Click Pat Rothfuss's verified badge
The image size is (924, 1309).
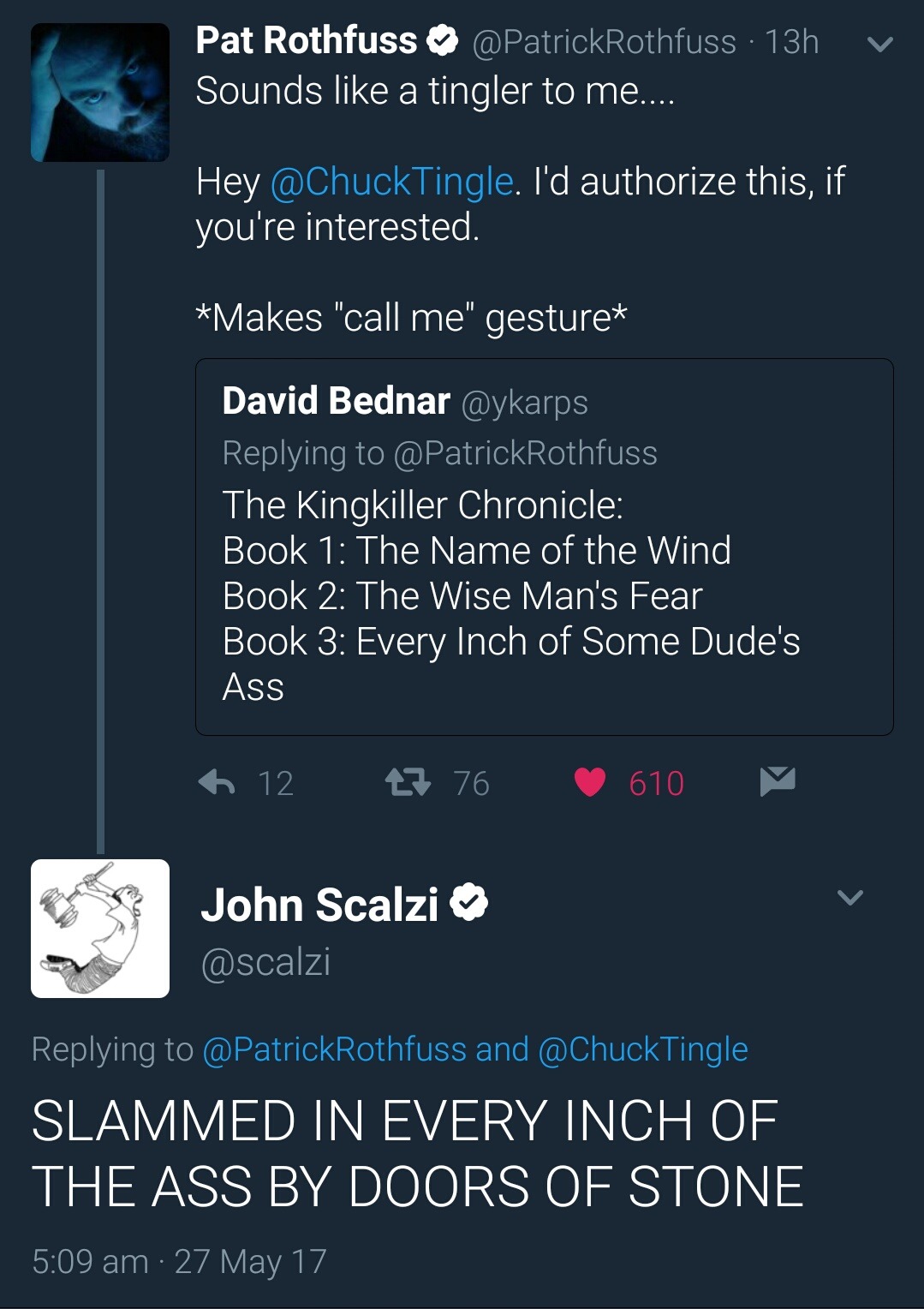coord(443,41)
